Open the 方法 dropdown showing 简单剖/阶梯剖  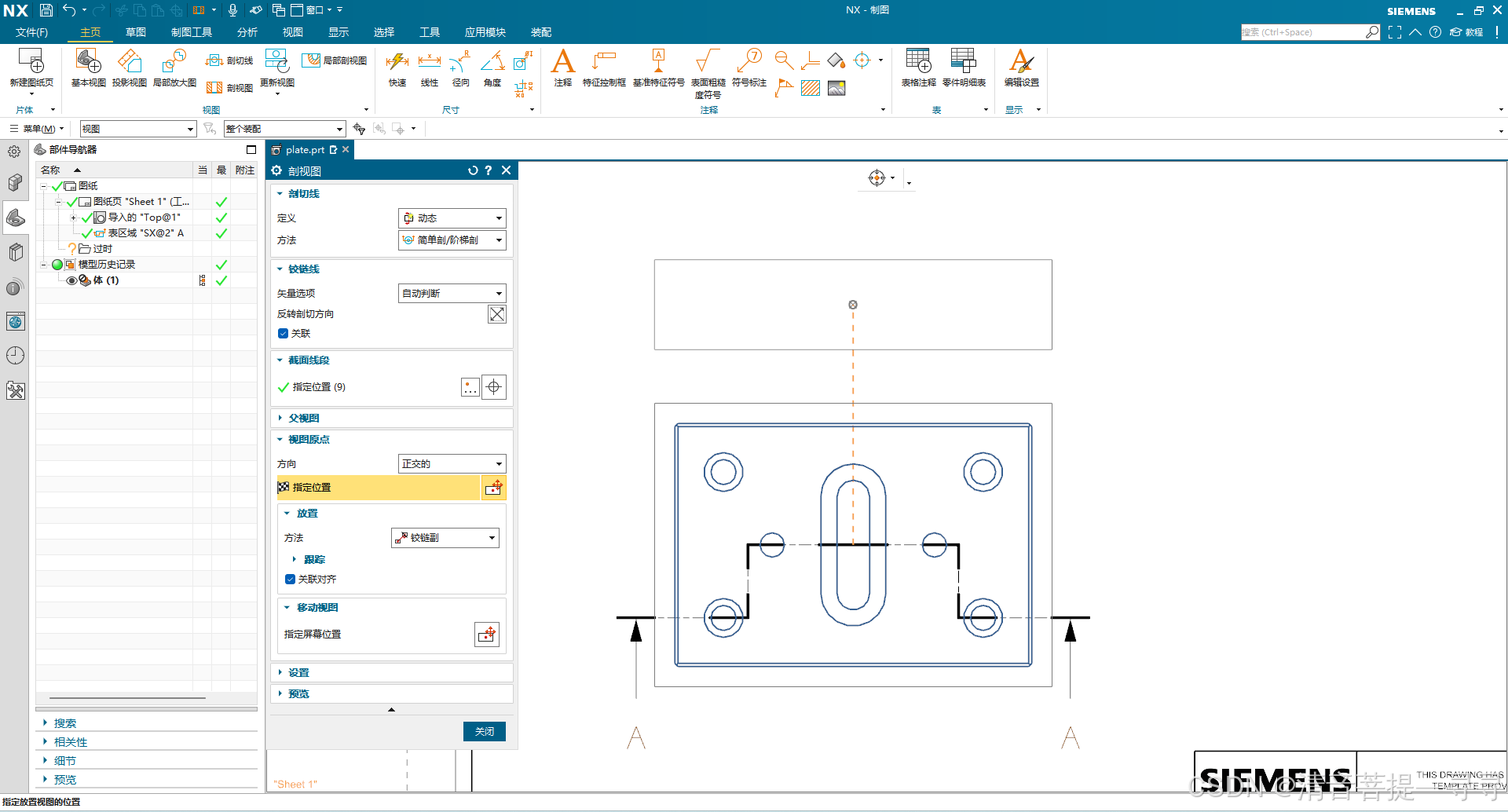(452, 240)
